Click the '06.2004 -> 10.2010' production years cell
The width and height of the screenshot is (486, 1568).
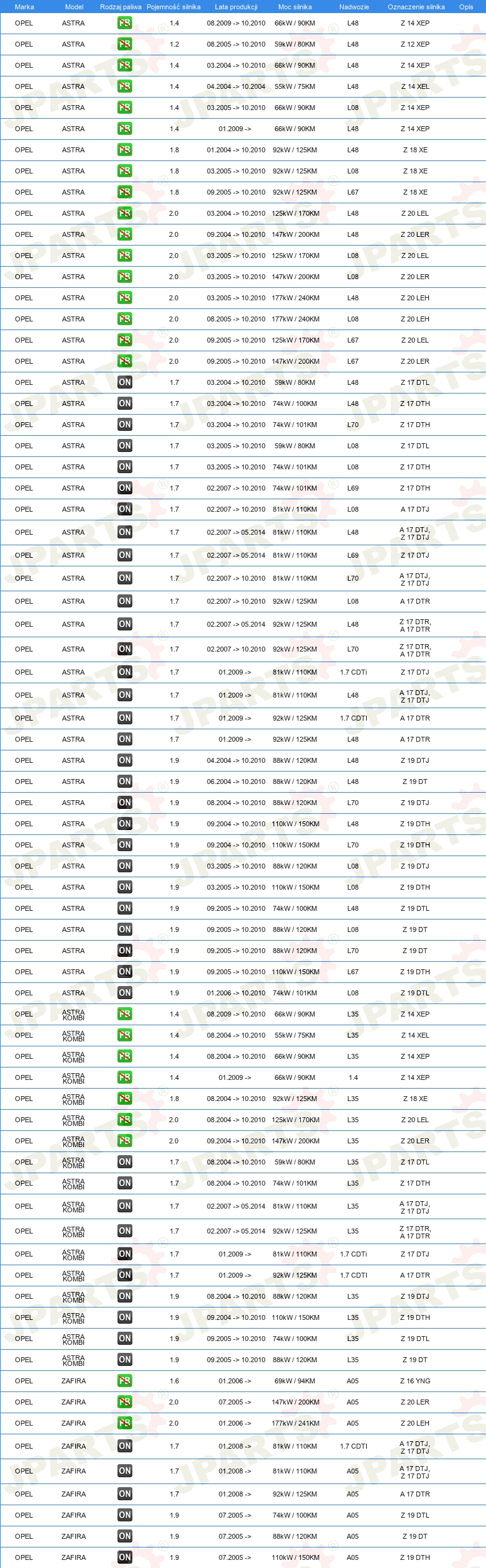236,782
